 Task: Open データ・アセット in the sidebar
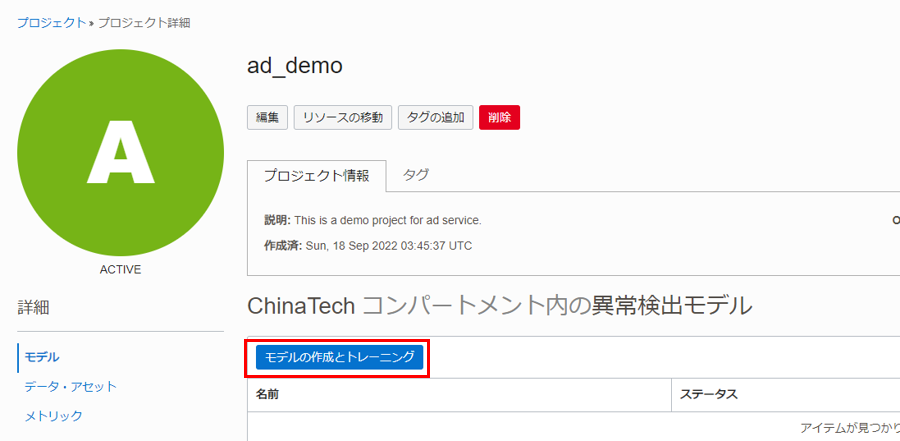click(x=70, y=386)
